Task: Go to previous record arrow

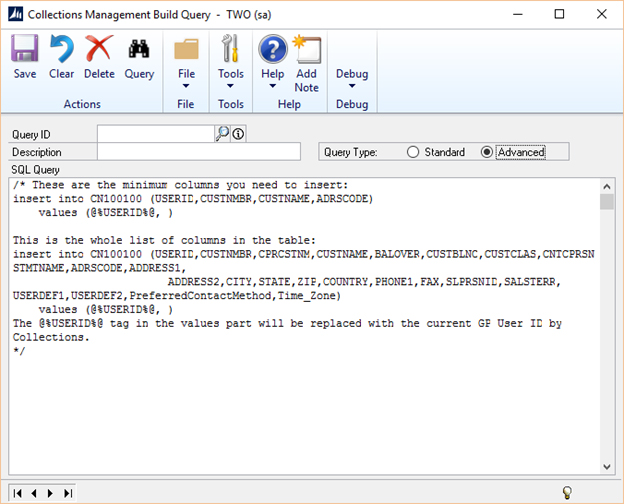Action: tap(34, 493)
